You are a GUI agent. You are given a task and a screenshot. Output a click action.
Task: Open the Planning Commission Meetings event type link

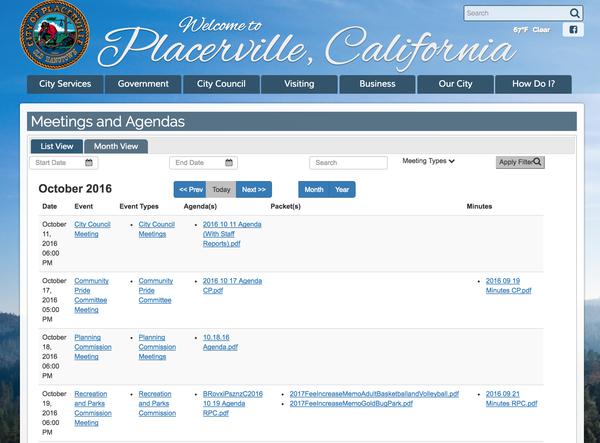(157, 347)
